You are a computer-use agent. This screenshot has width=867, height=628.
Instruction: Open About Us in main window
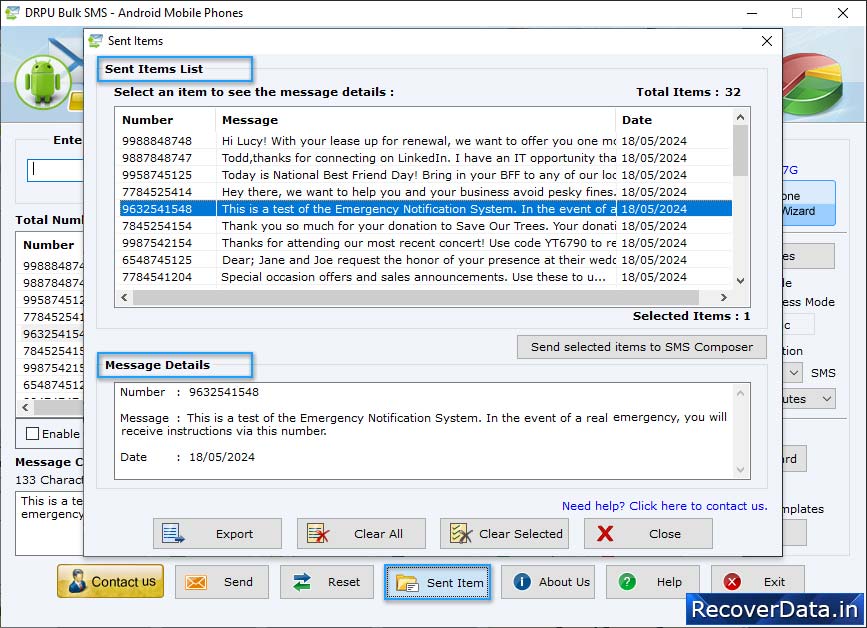point(547,582)
